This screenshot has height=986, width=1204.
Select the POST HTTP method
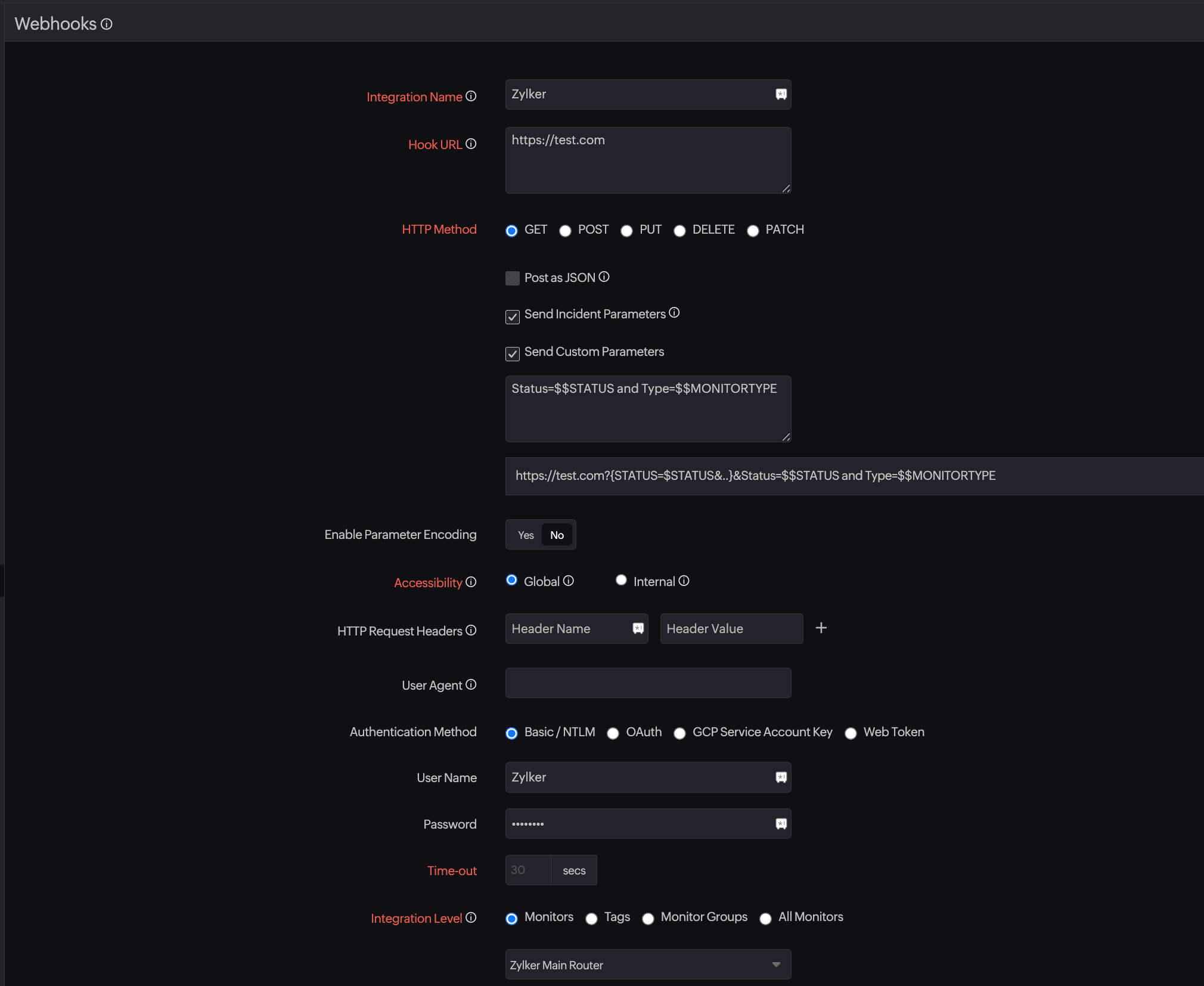point(565,231)
